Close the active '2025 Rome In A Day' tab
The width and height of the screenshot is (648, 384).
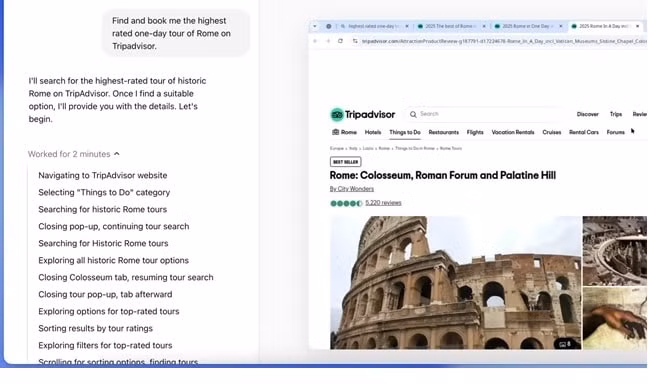[638, 26]
